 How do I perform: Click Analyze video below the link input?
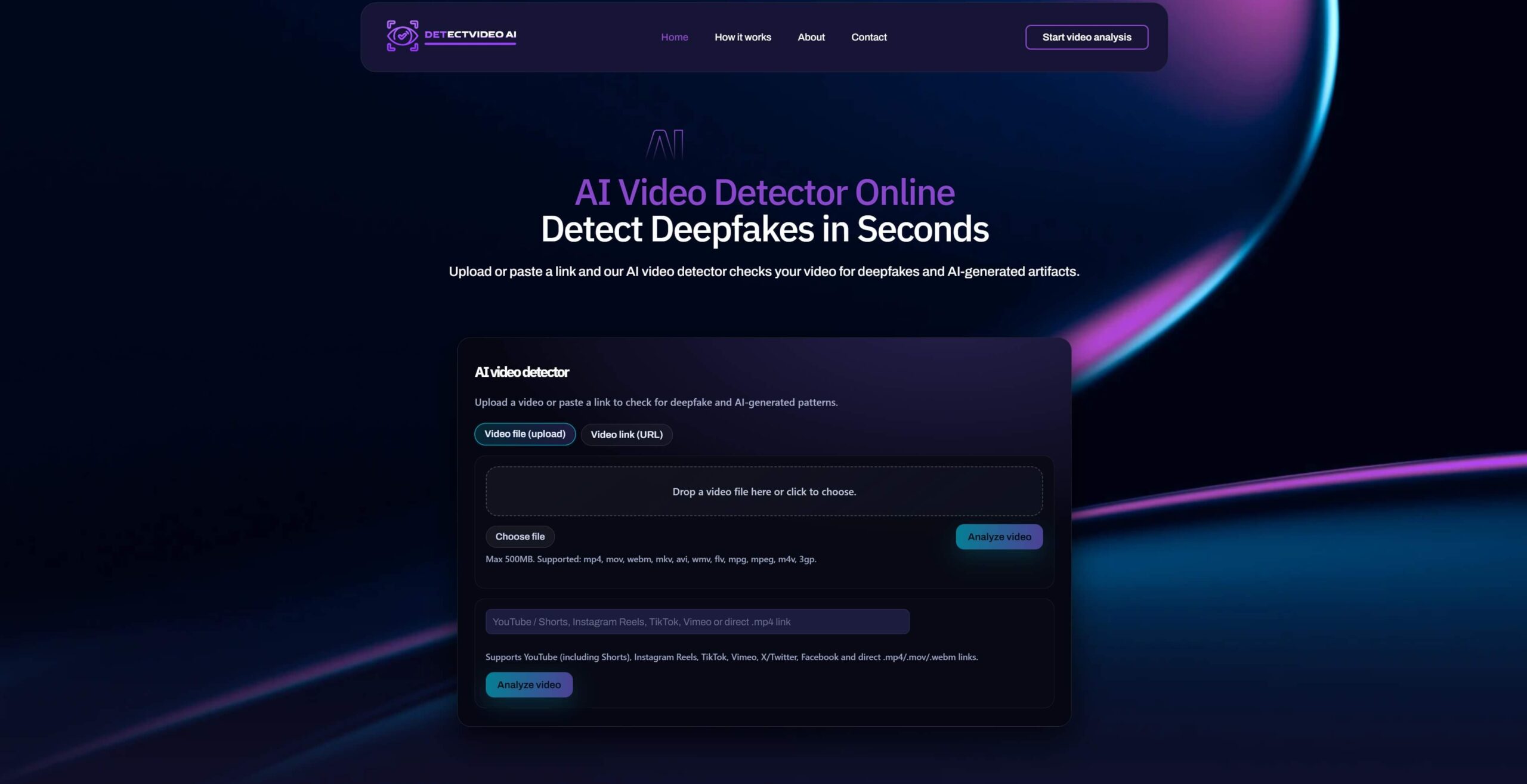point(528,684)
